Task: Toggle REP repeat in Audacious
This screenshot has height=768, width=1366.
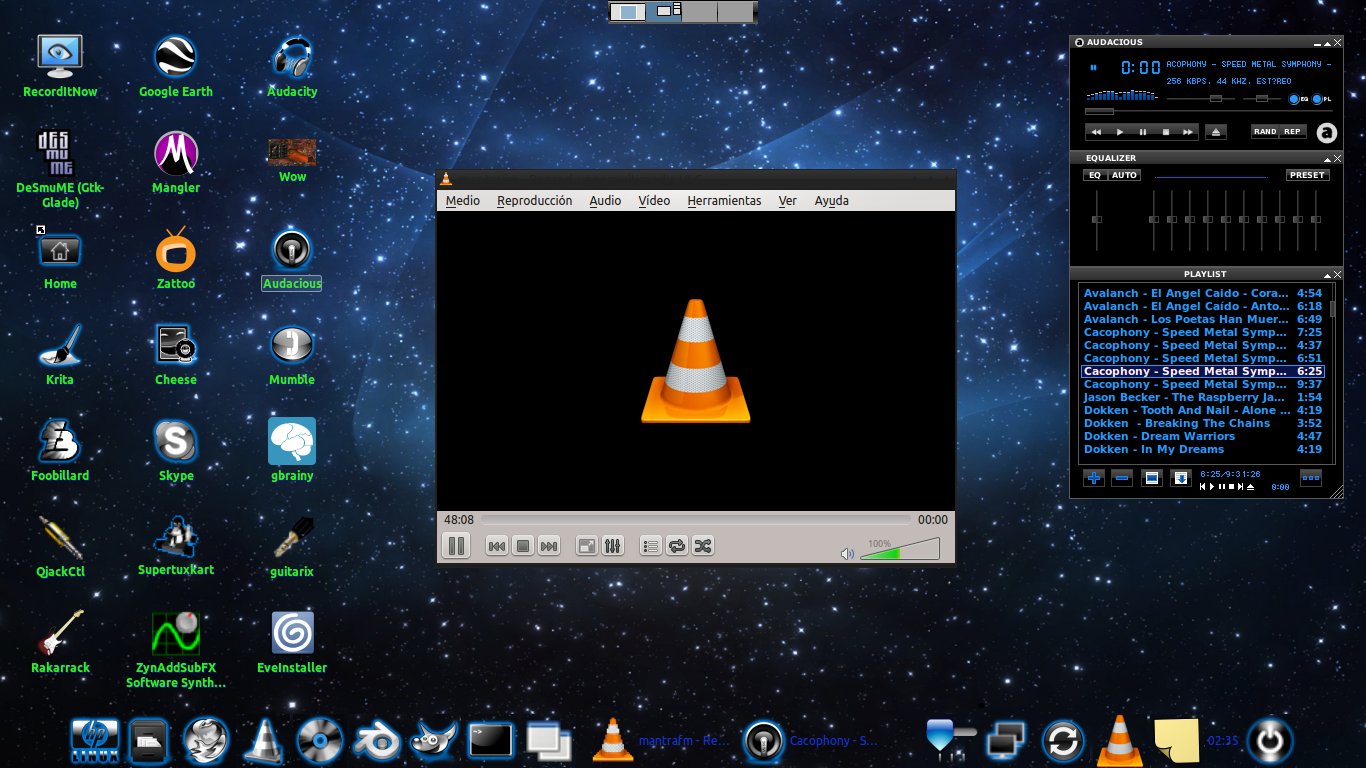Action: click(x=1293, y=132)
